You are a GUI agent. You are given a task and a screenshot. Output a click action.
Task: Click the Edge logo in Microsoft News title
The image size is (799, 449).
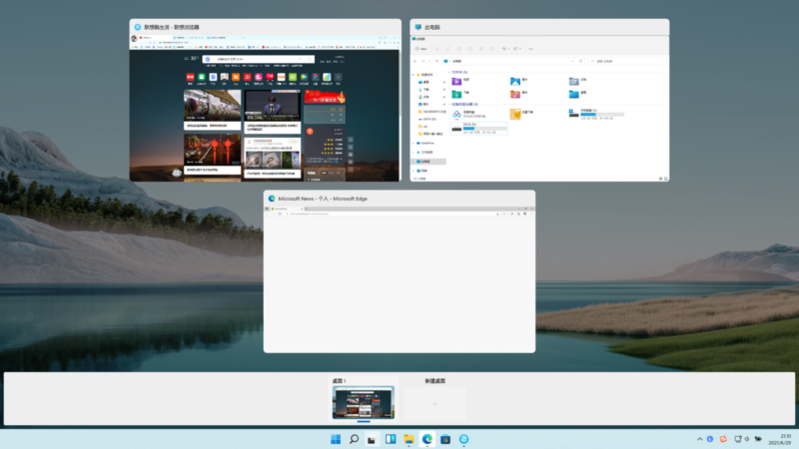pos(272,199)
